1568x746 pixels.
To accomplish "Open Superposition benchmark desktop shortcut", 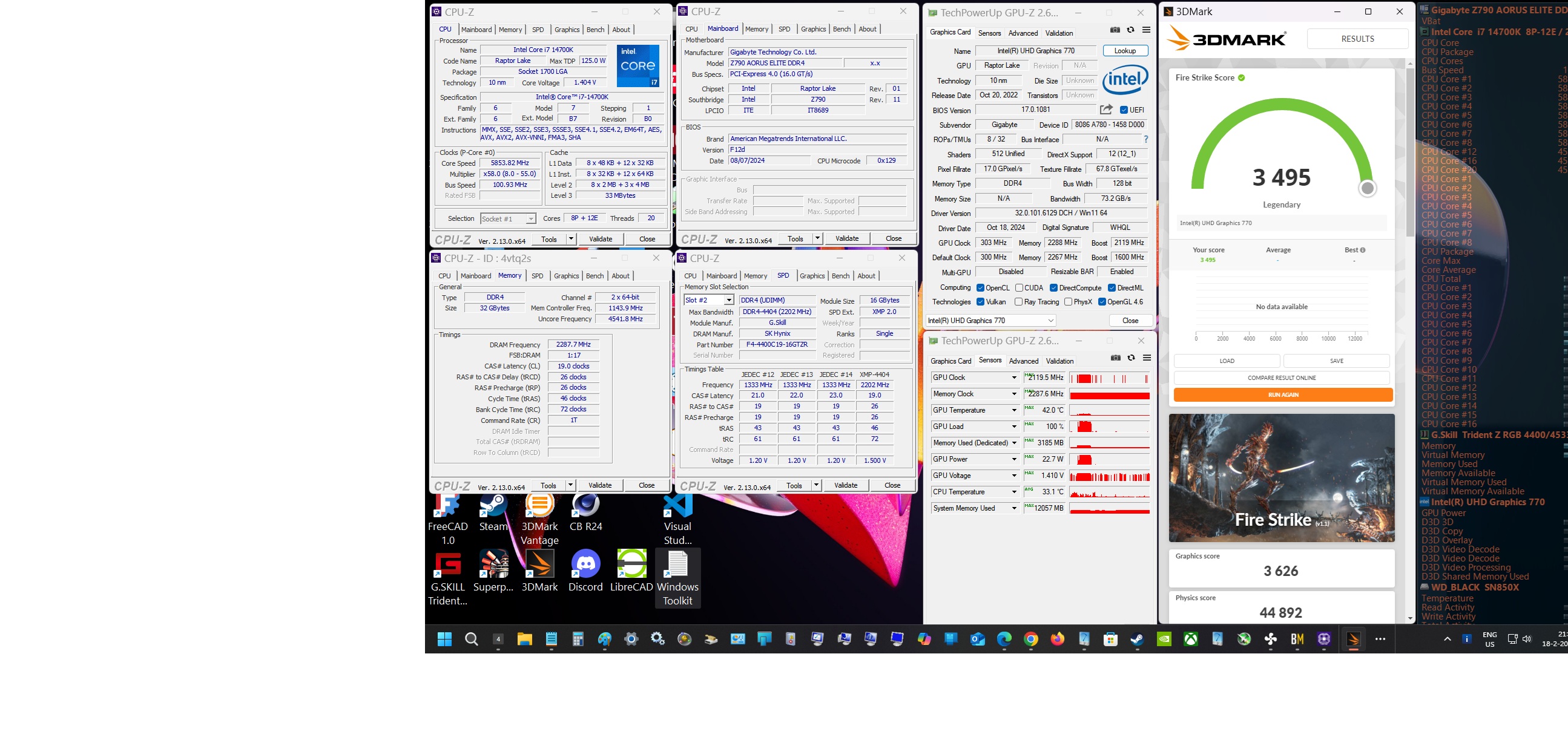I will point(493,571).
